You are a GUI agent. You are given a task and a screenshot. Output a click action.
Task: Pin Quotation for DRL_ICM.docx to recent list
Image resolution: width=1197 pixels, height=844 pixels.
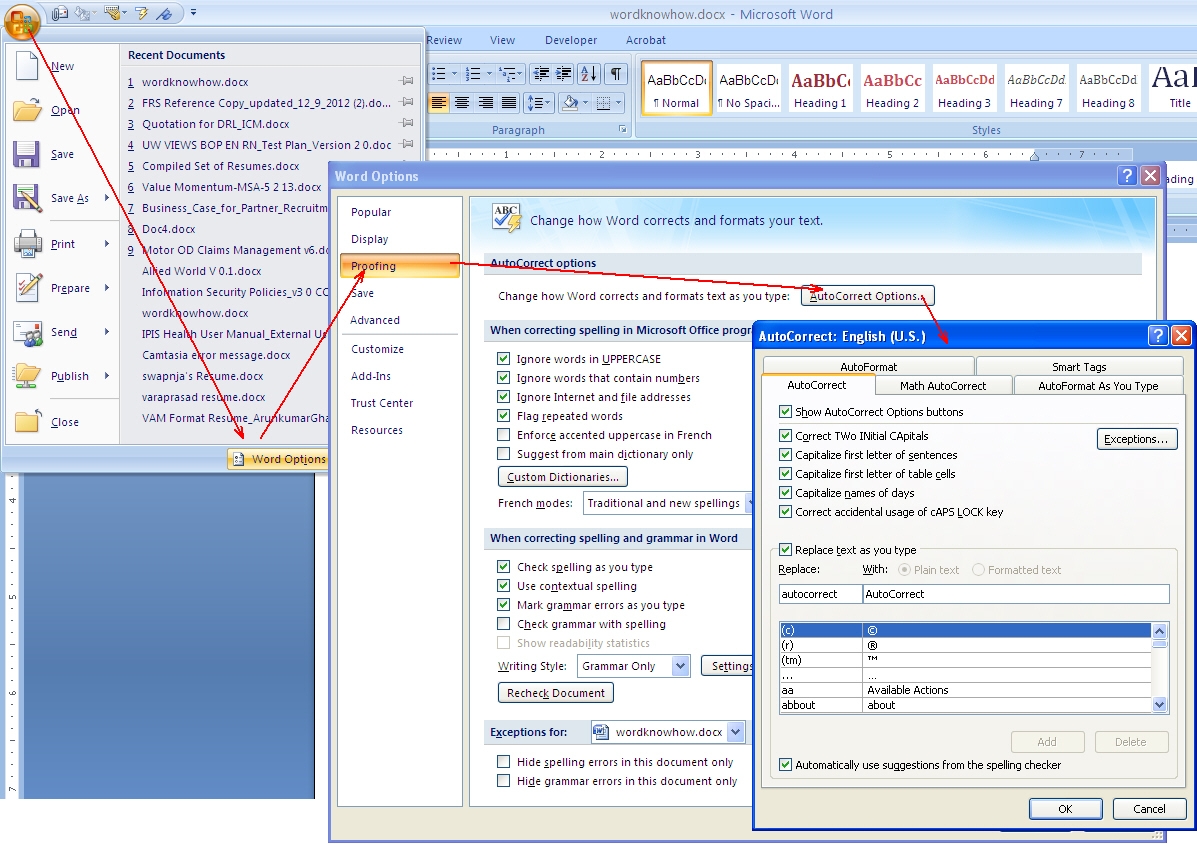[x=407, y=123]
